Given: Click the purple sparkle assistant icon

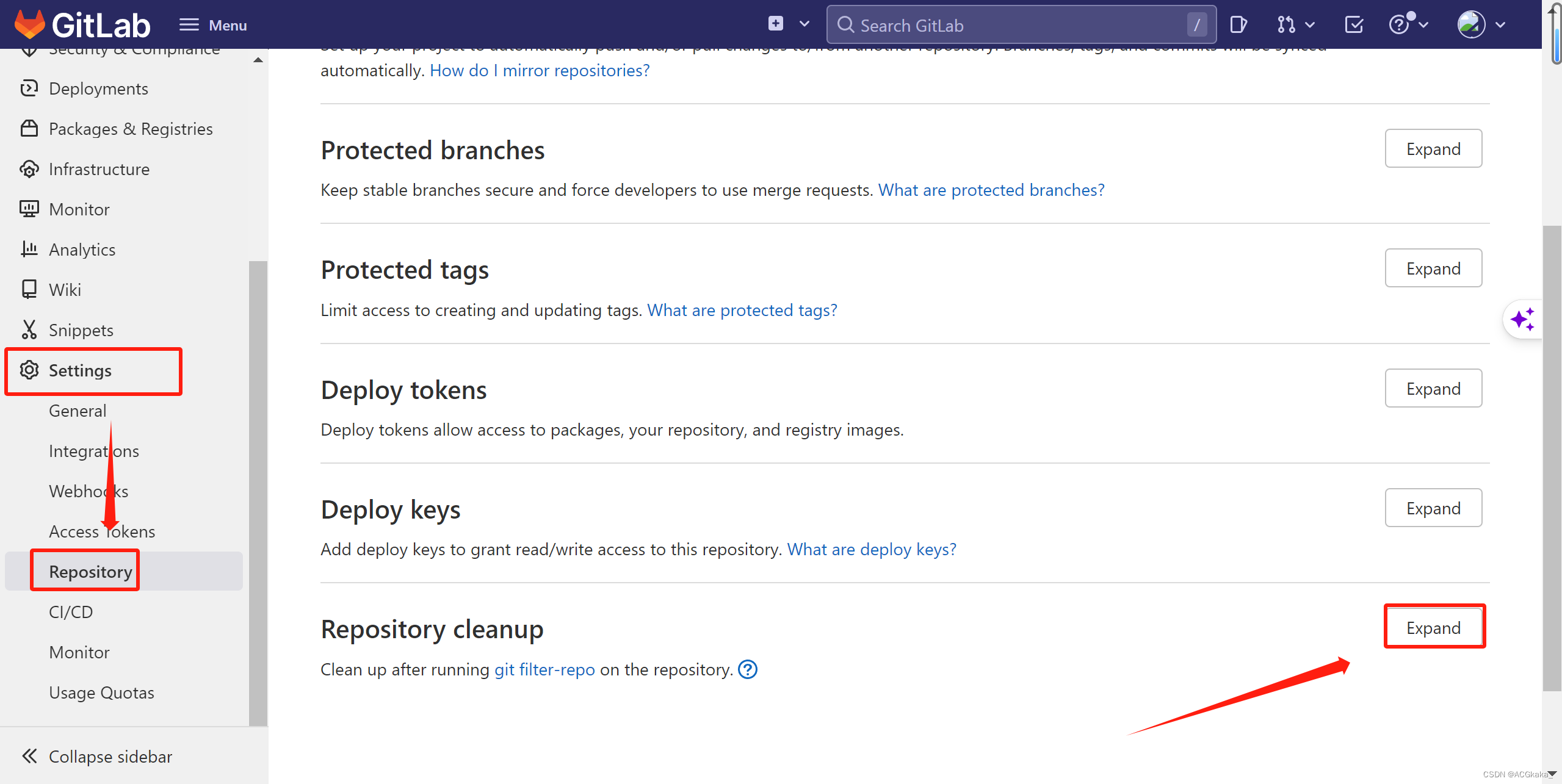Looking at the screenshot, I should (x=1522, y=319).
